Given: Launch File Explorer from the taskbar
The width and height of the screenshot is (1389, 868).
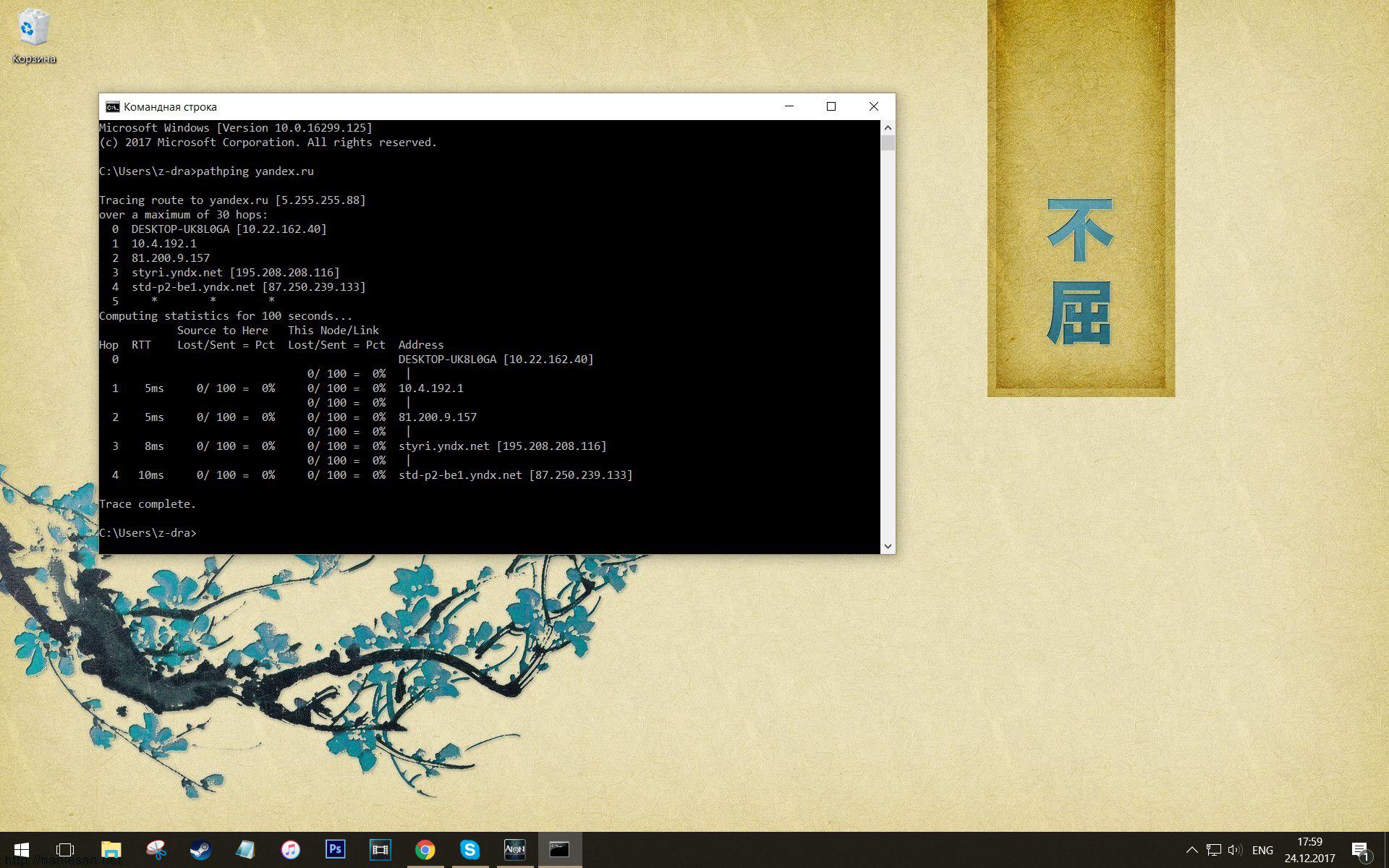Looking at the screenshot, I should coord(111,850).
